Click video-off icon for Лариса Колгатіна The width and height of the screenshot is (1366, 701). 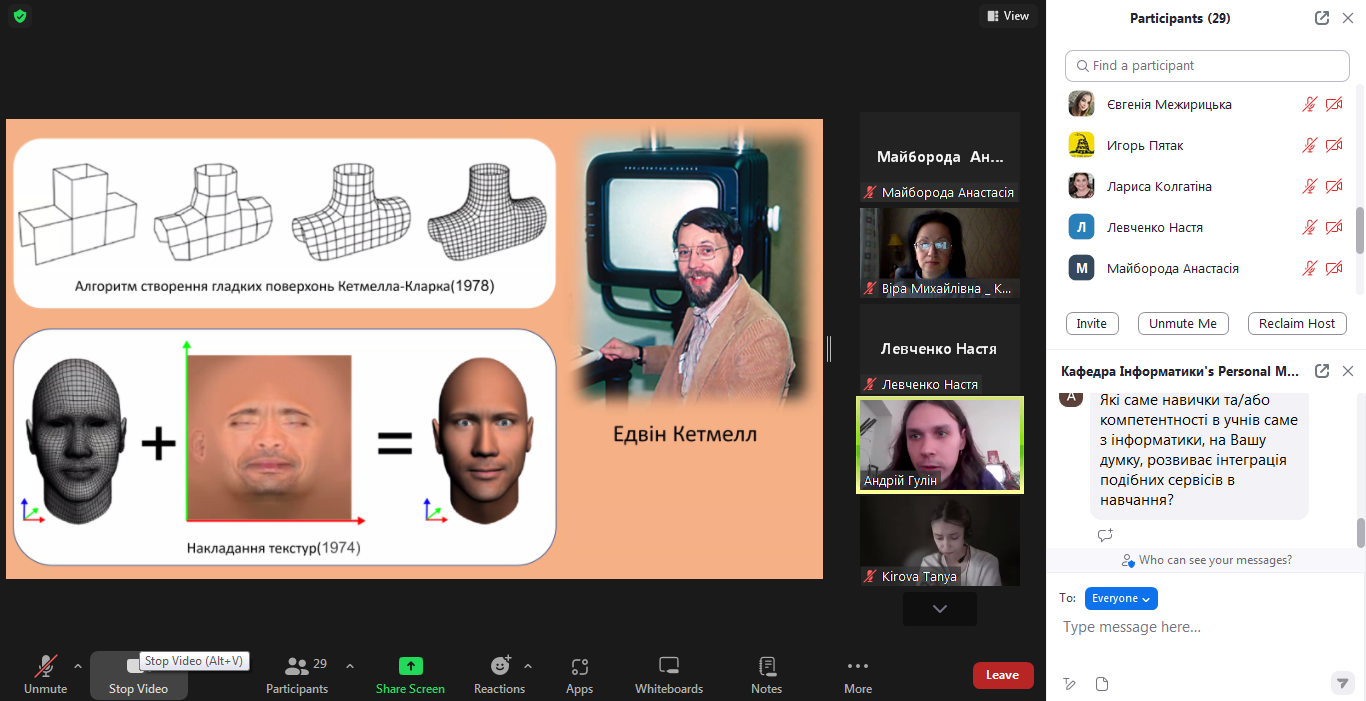tap(1334, 186)
